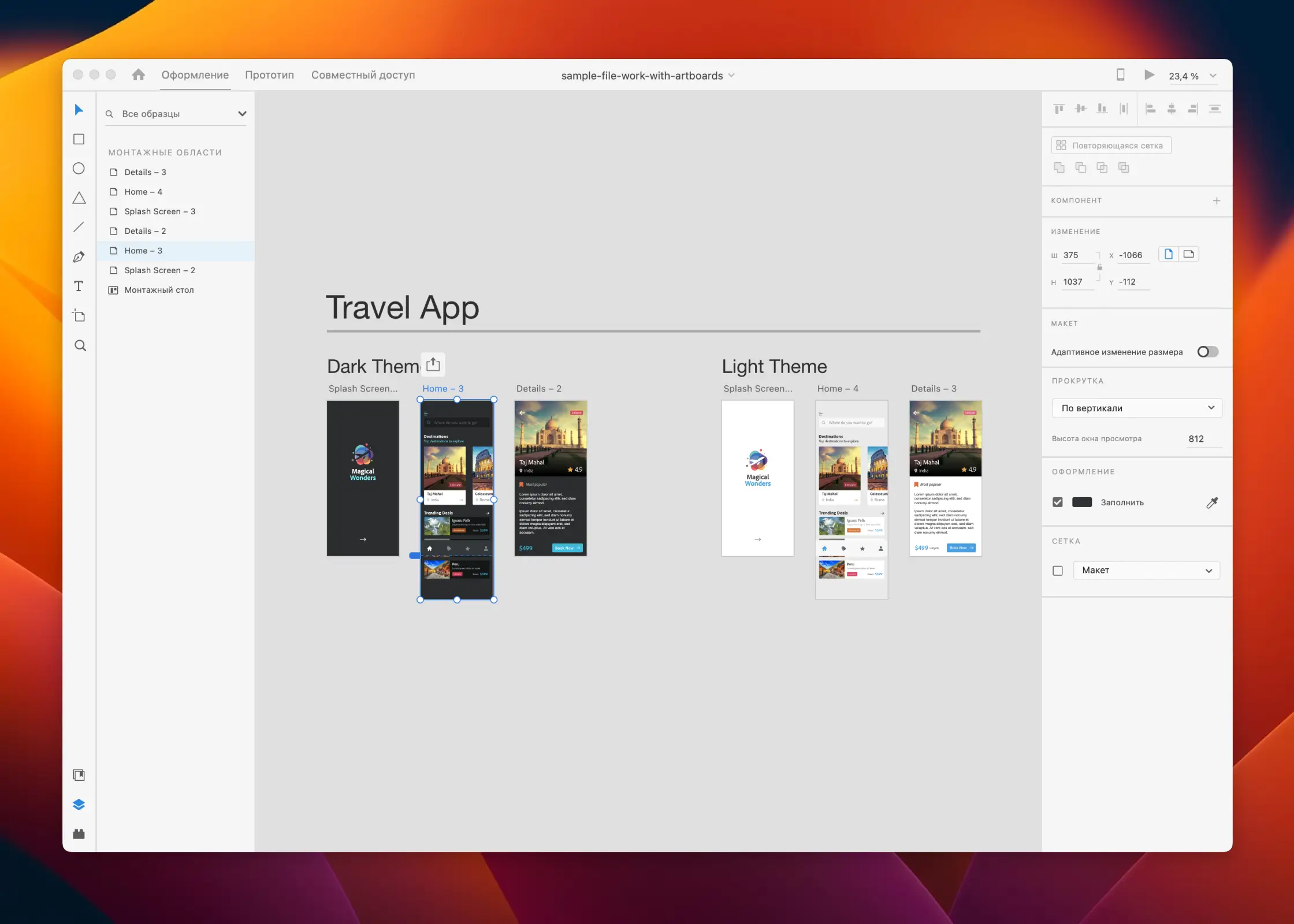Enable the Макет grid checkbox
1294x924 pixels.
point(1058,570)
